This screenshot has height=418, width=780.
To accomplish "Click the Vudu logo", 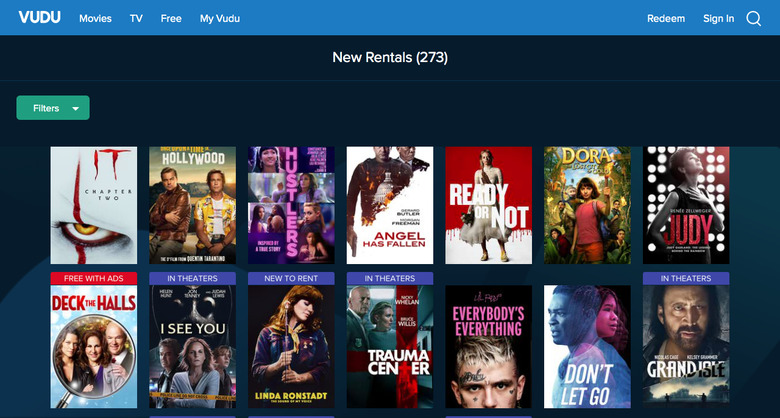I will (39, 18).
